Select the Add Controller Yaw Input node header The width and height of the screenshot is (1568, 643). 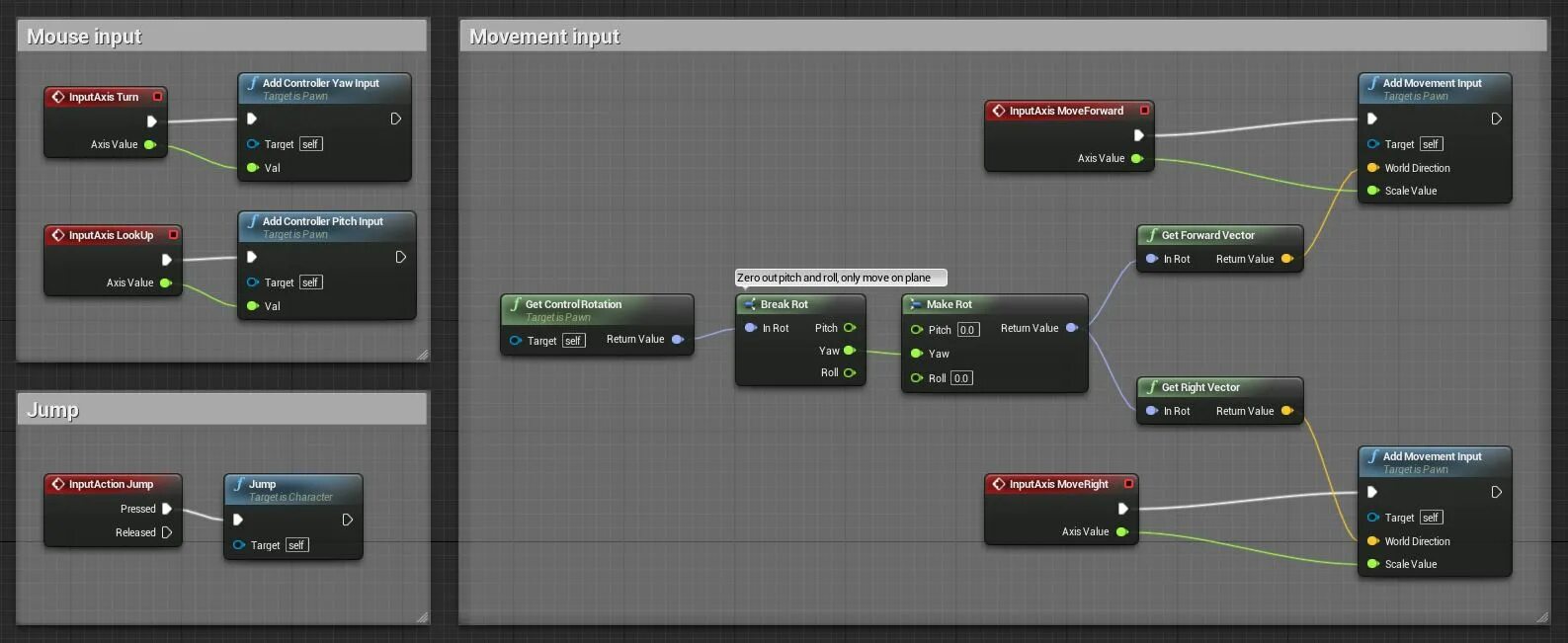coord(325,88)
